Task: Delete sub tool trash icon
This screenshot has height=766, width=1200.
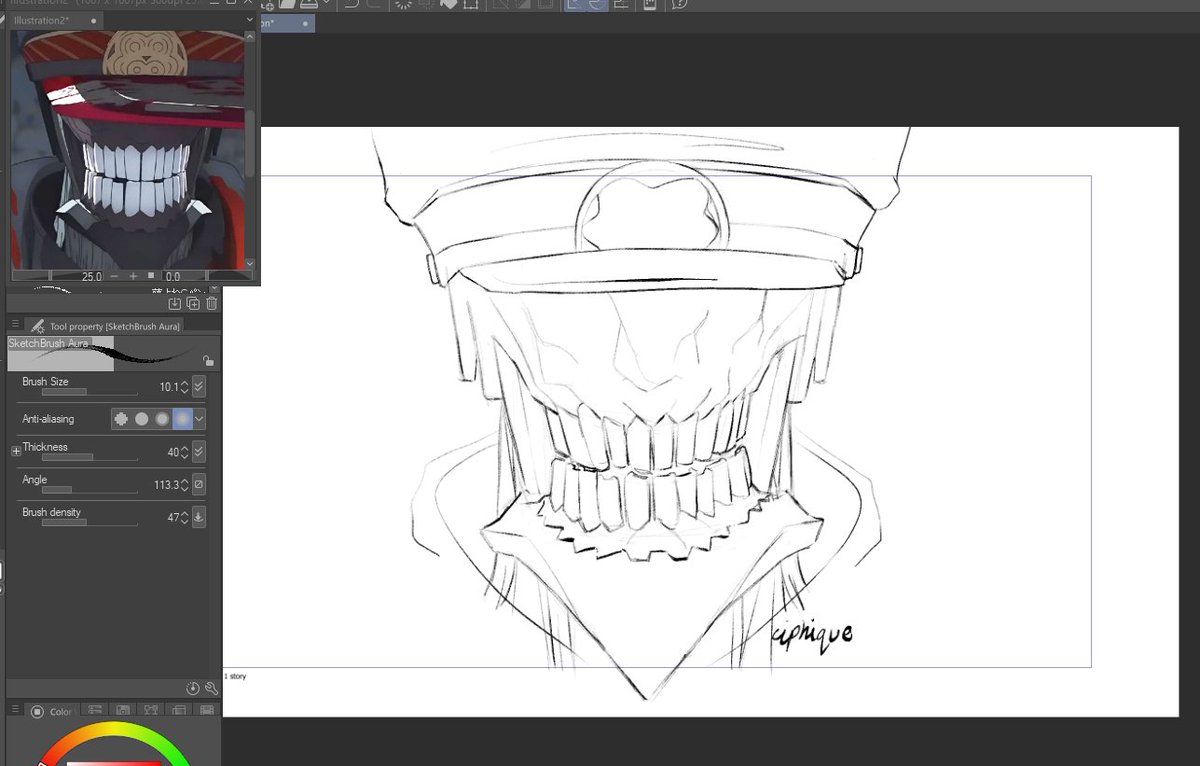Action: tap(211, 303)
